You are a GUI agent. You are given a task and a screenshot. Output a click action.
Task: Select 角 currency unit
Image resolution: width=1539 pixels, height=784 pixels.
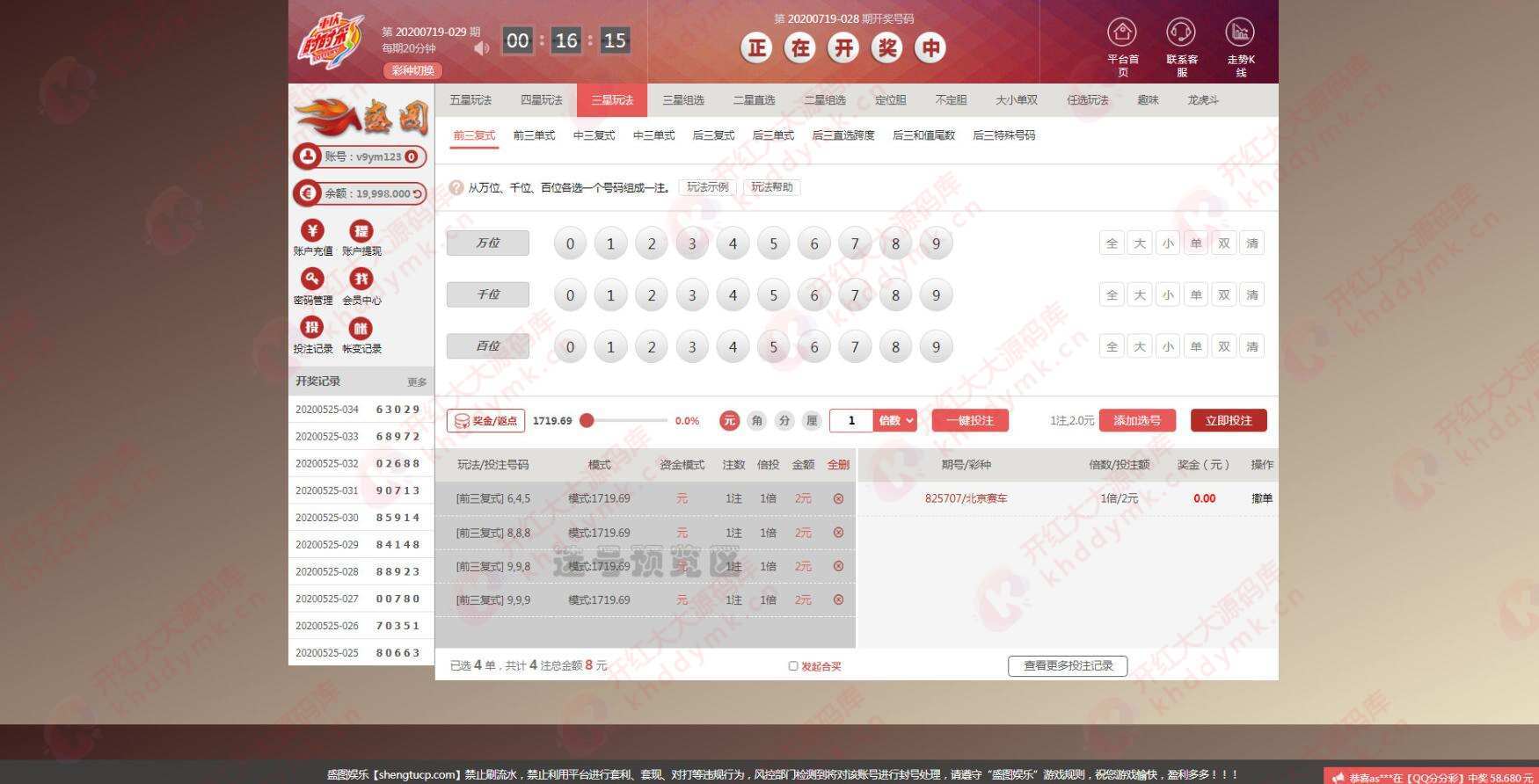(x=756, y=421)
